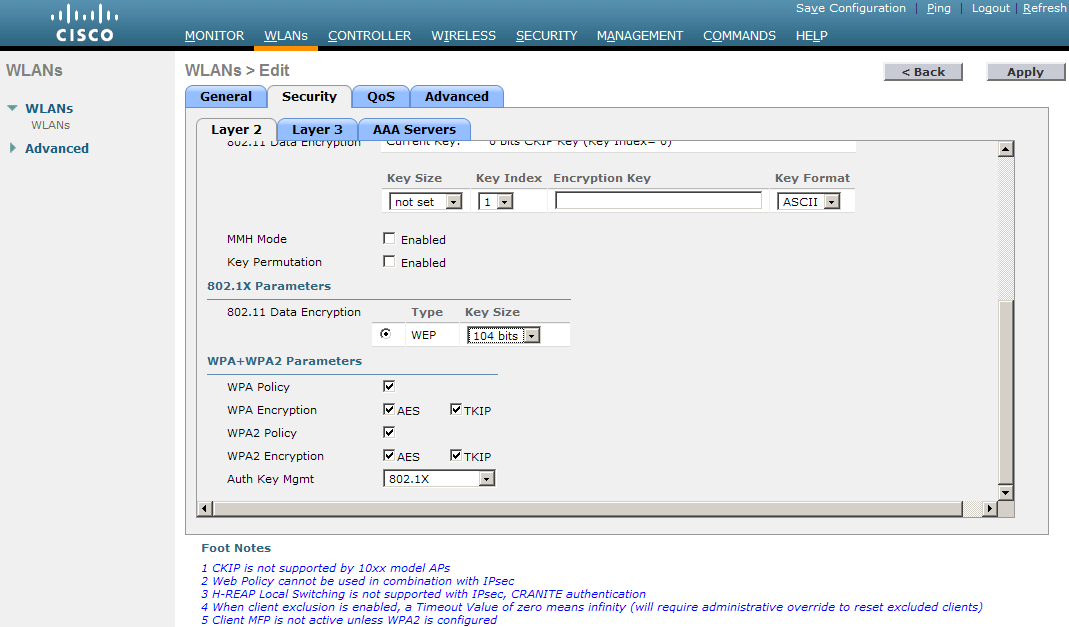Image resolution: width=1069 pixels, height=627 pixels.
Task: Click the Cisco logo
Action: point(85,23)
